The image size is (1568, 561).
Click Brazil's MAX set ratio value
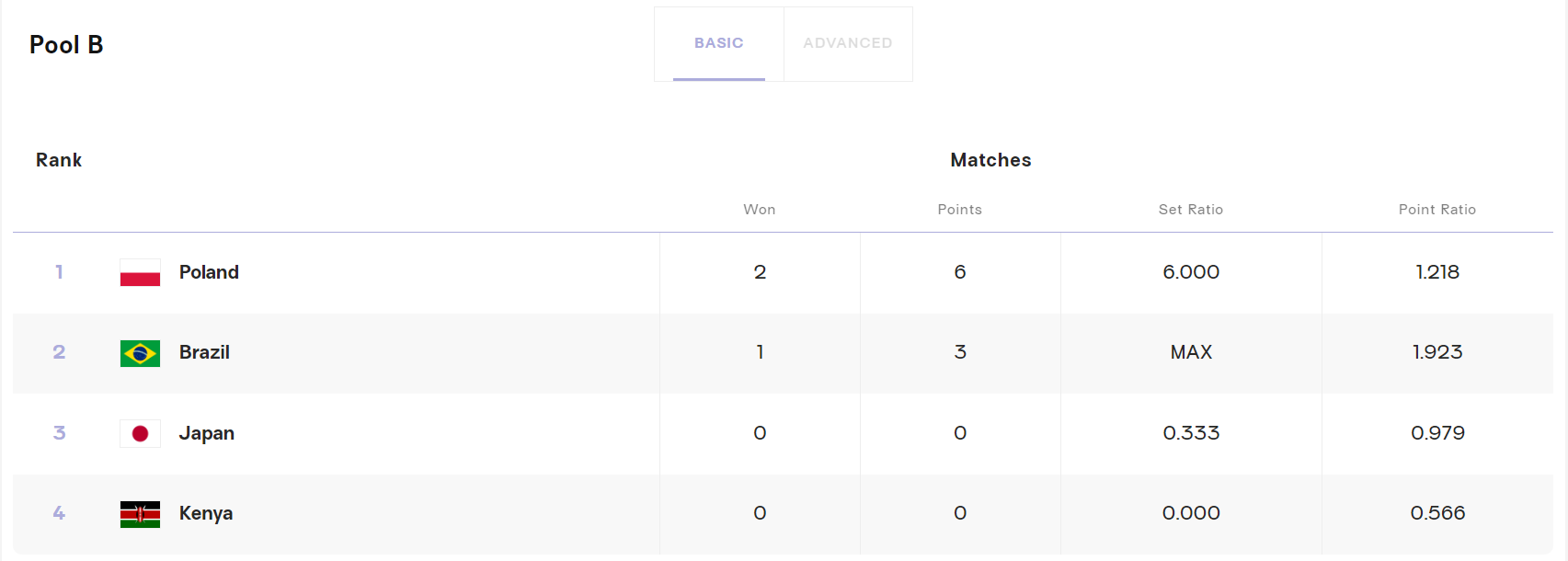[x=1191, y=352]
